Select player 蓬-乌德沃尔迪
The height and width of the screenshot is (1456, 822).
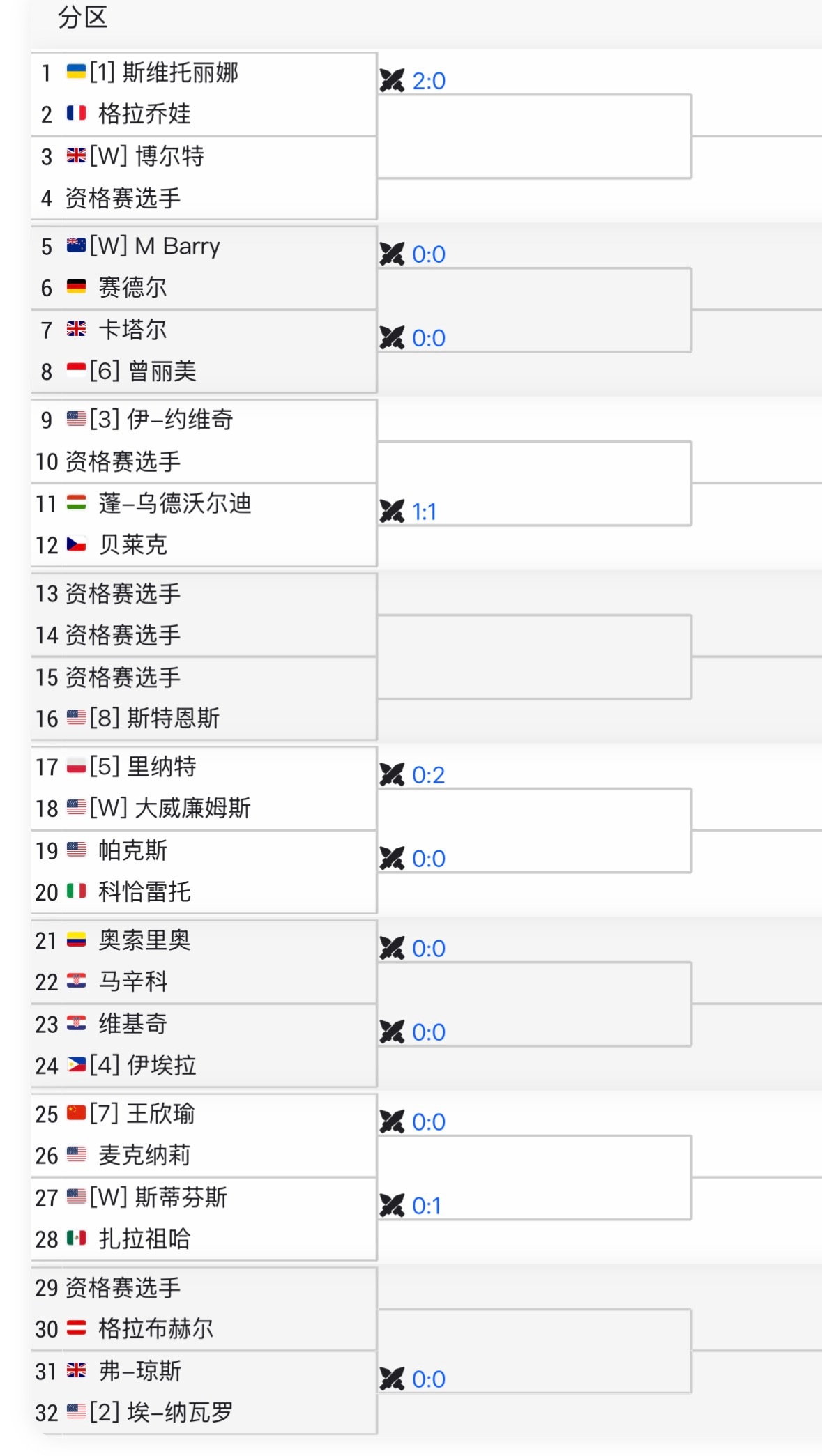[x=174, y=503]
